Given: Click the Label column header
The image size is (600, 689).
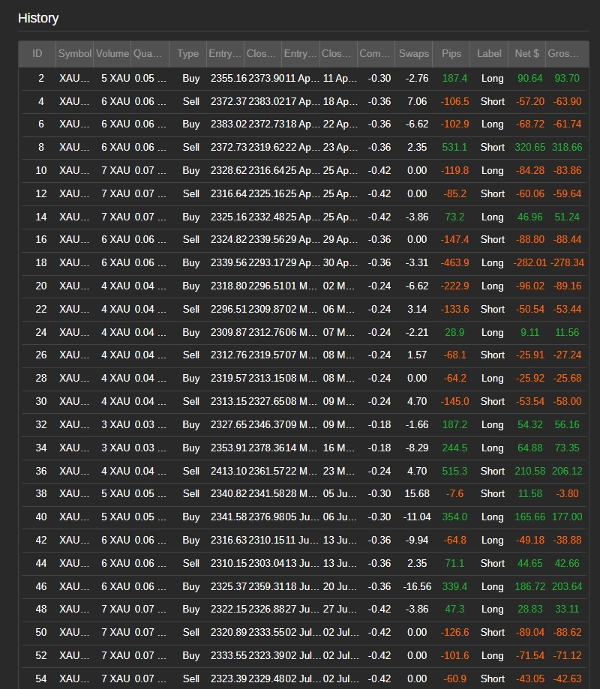Looking at the screenshot, I should click(x=490, y=54).
